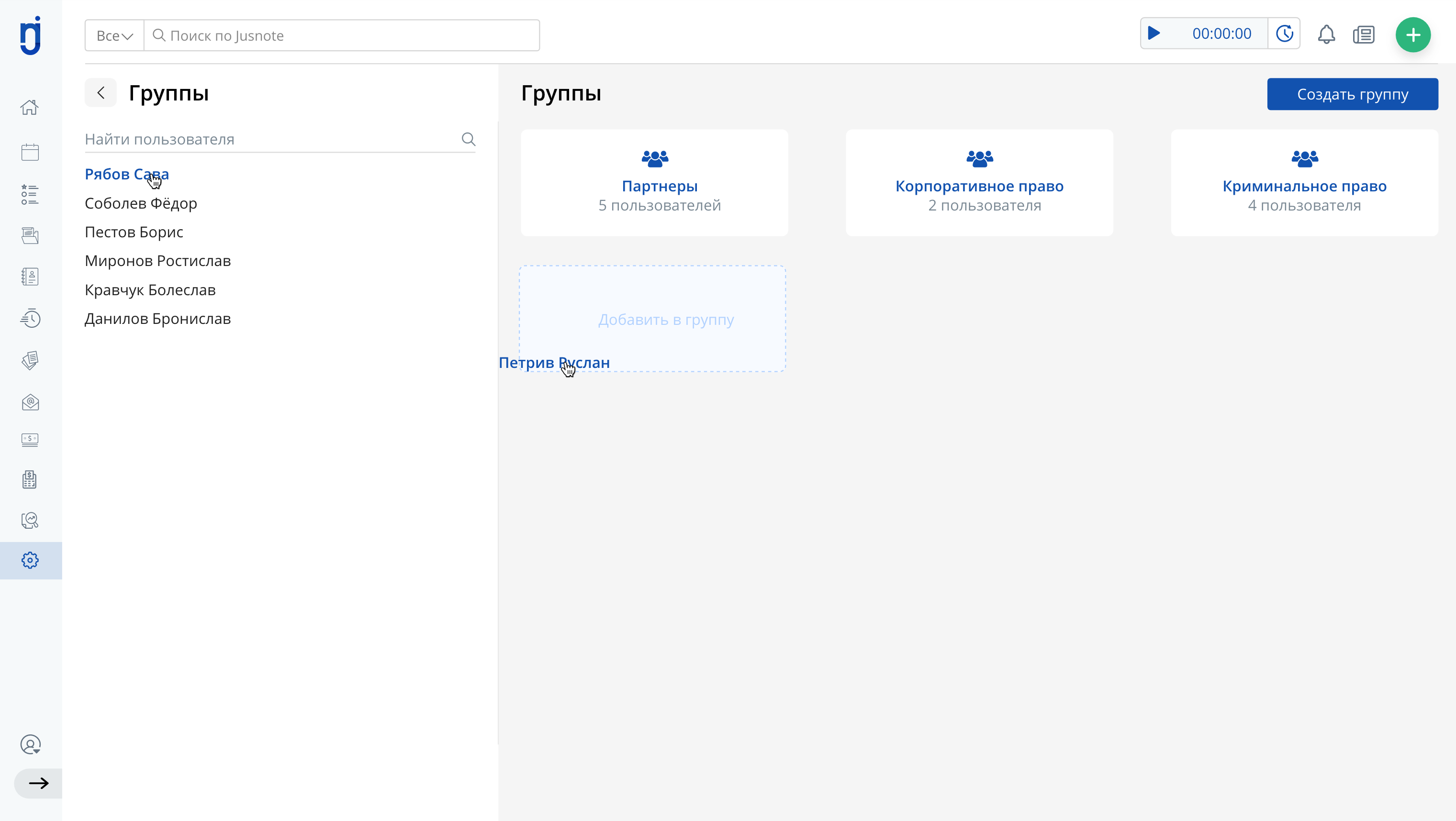Click the Jusnote logo icon

coord(31,35)
